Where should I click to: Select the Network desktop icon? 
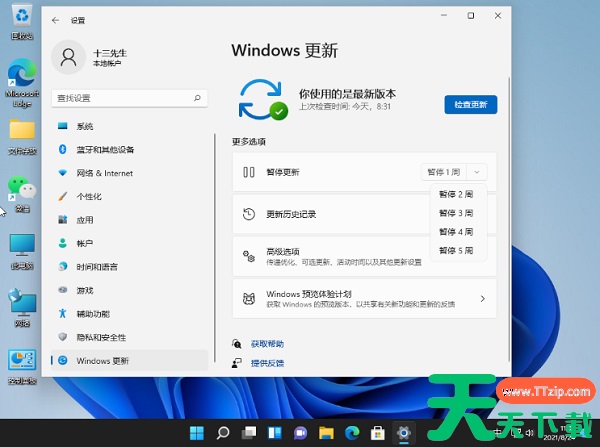(22, 308)
